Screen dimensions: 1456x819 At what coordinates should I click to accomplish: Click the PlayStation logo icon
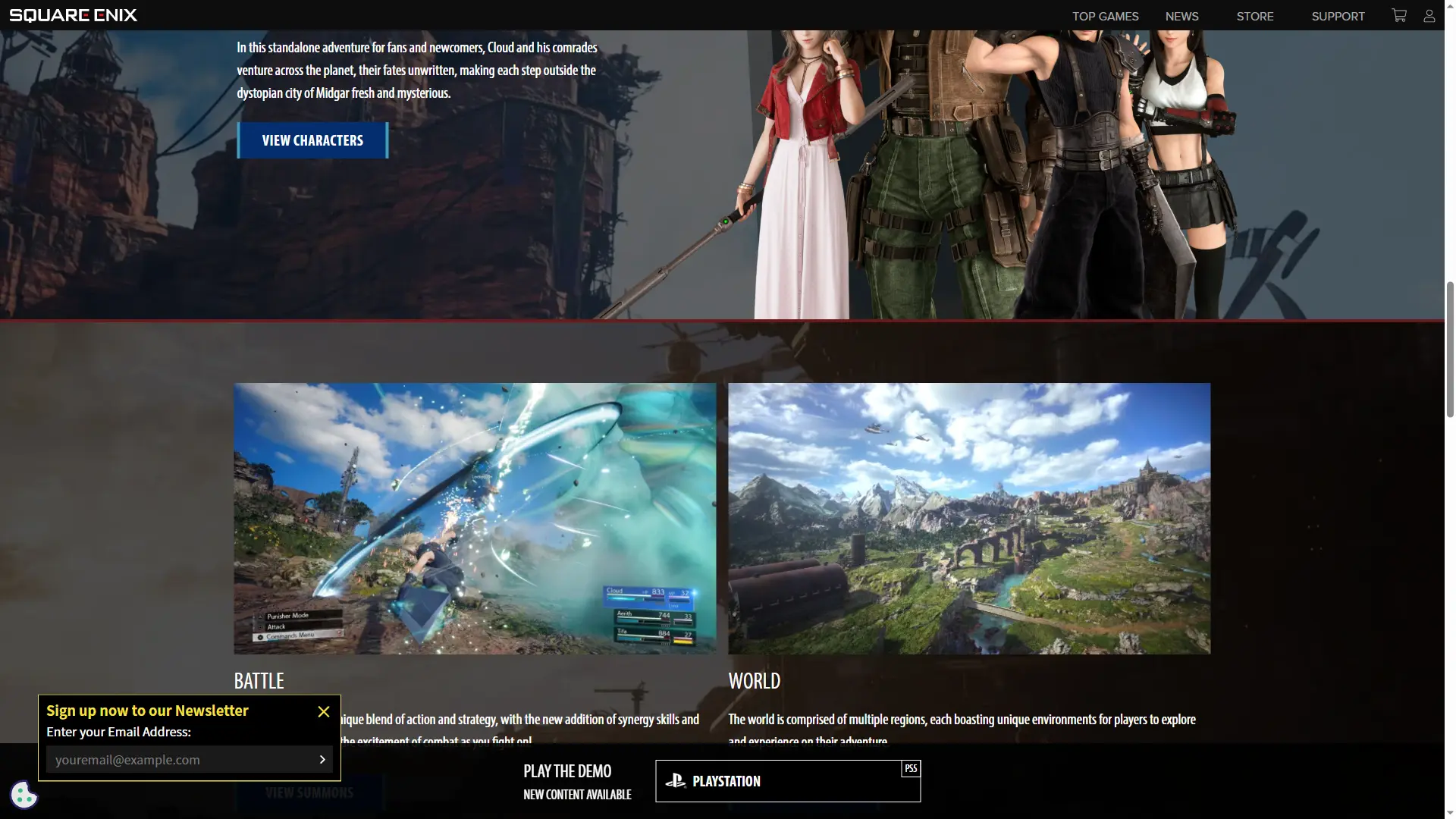pos(675,780)
